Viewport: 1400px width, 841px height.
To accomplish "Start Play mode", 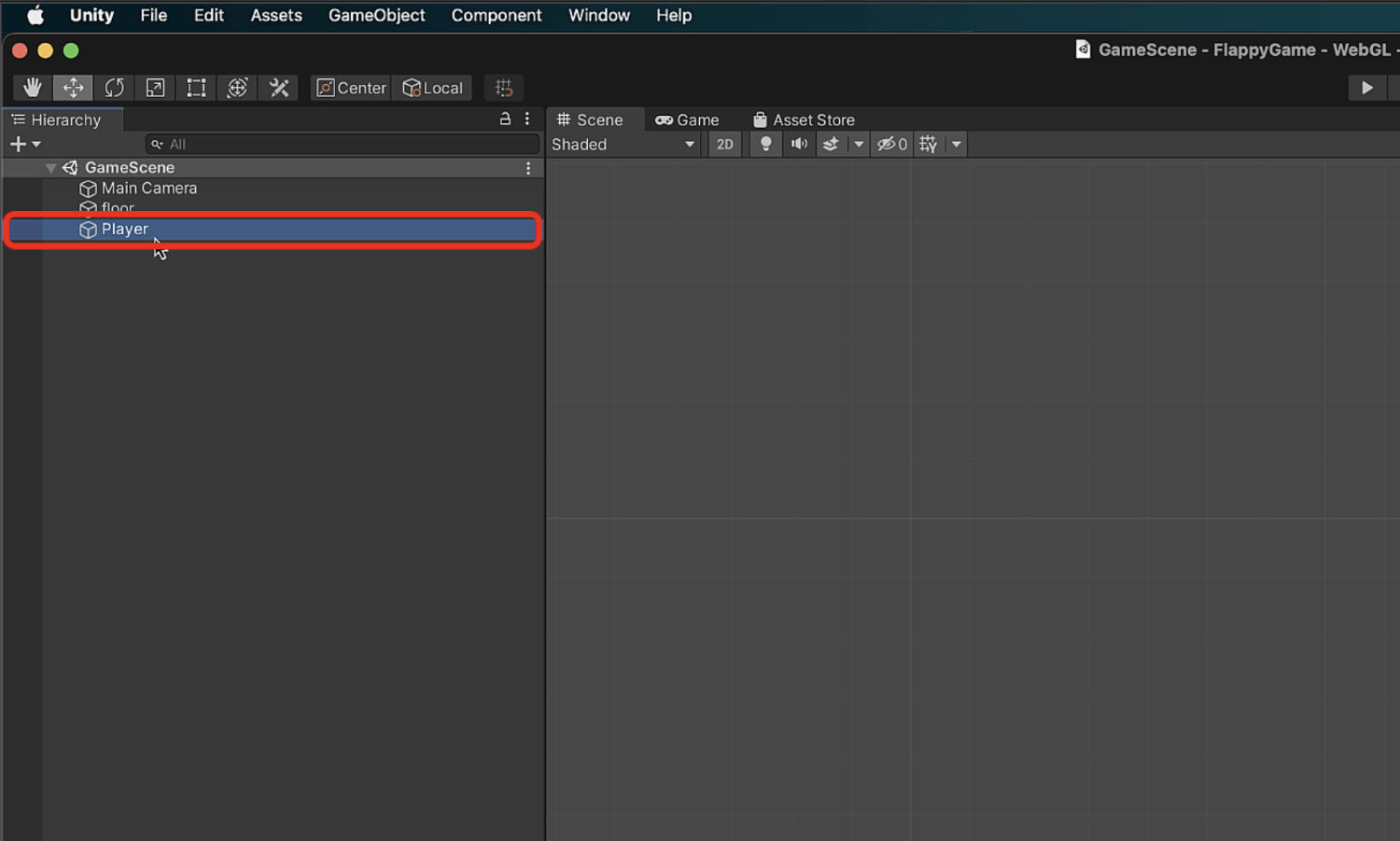I will [x=1367, y=88].
